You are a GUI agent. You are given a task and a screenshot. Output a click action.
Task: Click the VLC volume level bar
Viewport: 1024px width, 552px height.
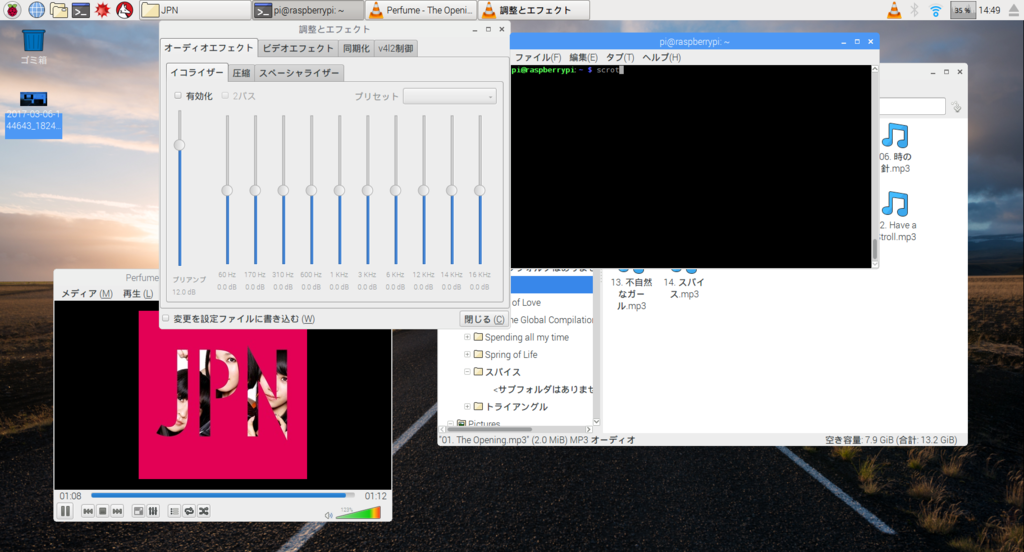pos(358,513)
